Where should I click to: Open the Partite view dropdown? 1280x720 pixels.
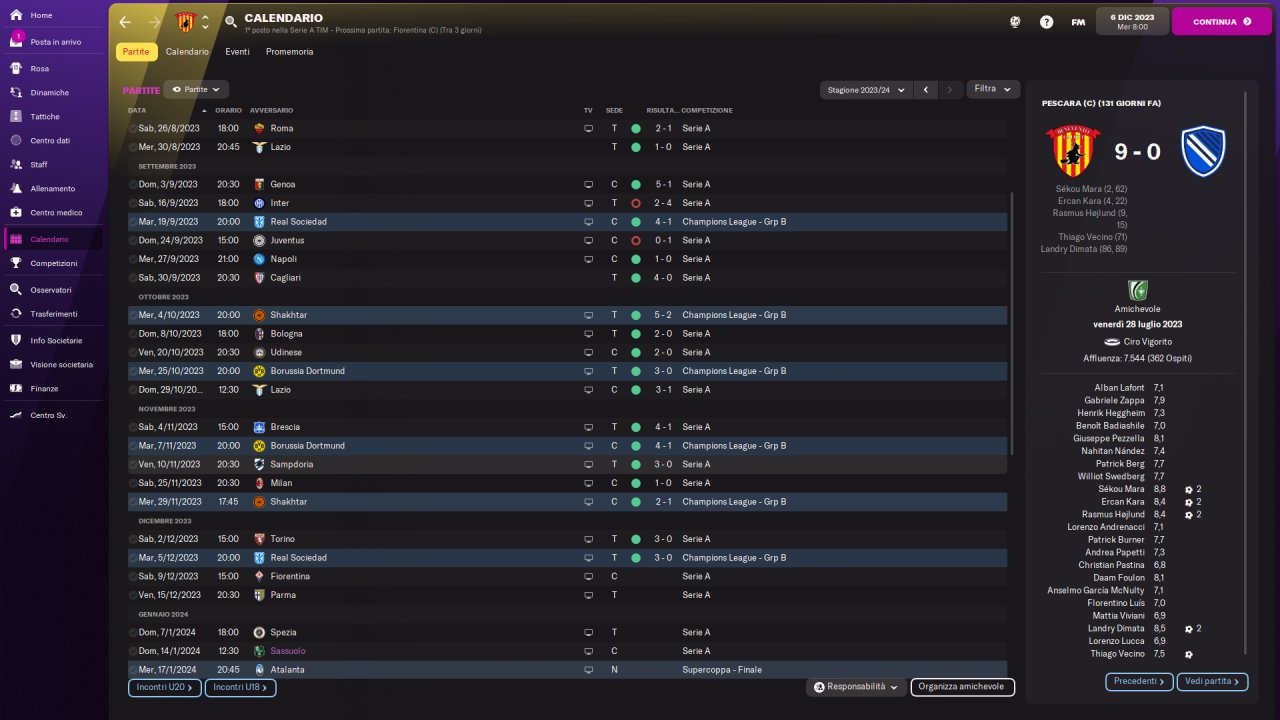point(196,89)
